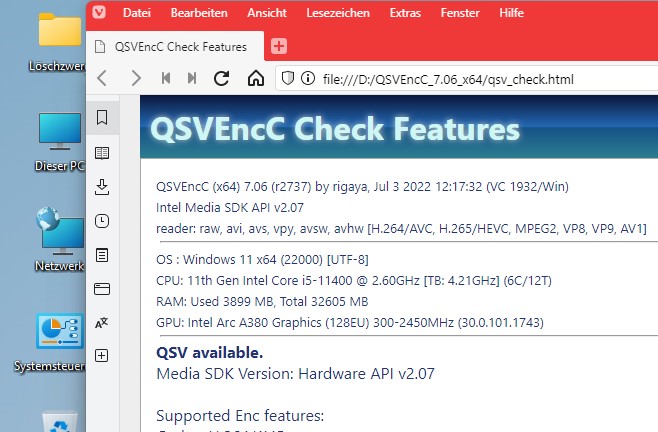The height and width of the screenshot is (432, 658).
Task: Go forward one page
Action: [x=136, y=78]
